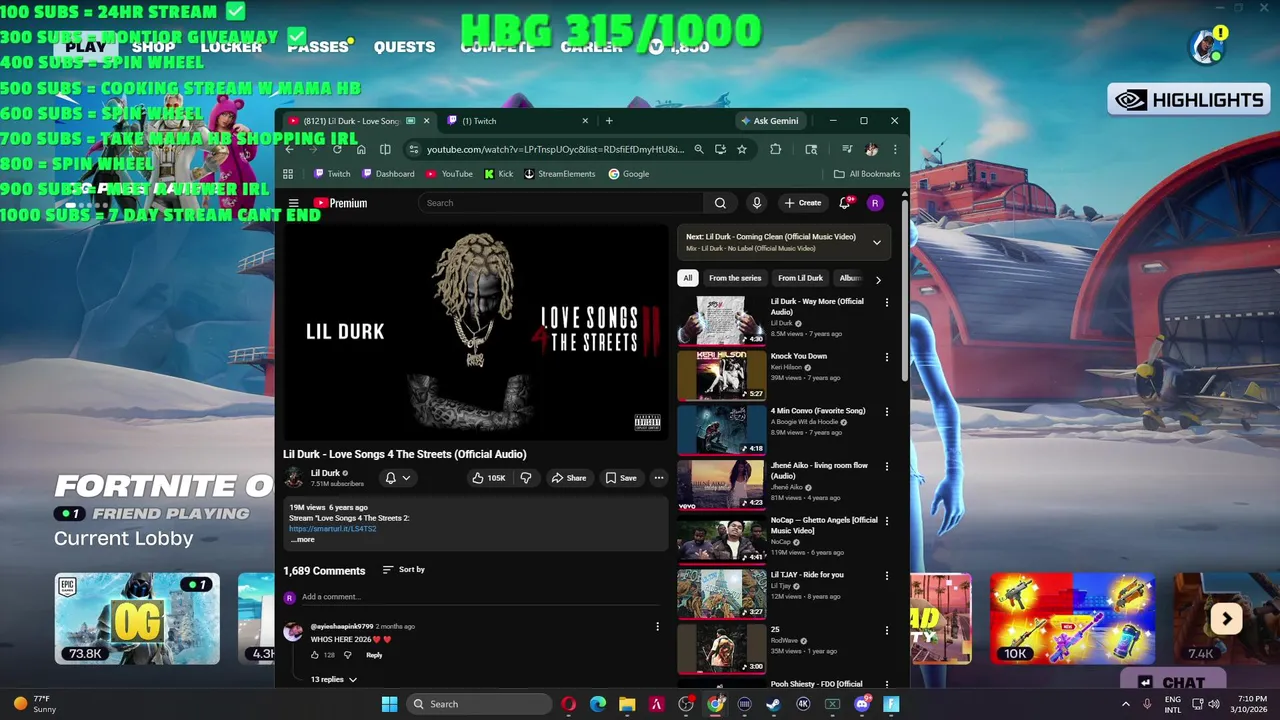Click the Share button
Image resolution: width=1280 pixels, height=720 pixels.
click(x=568, y=478)
